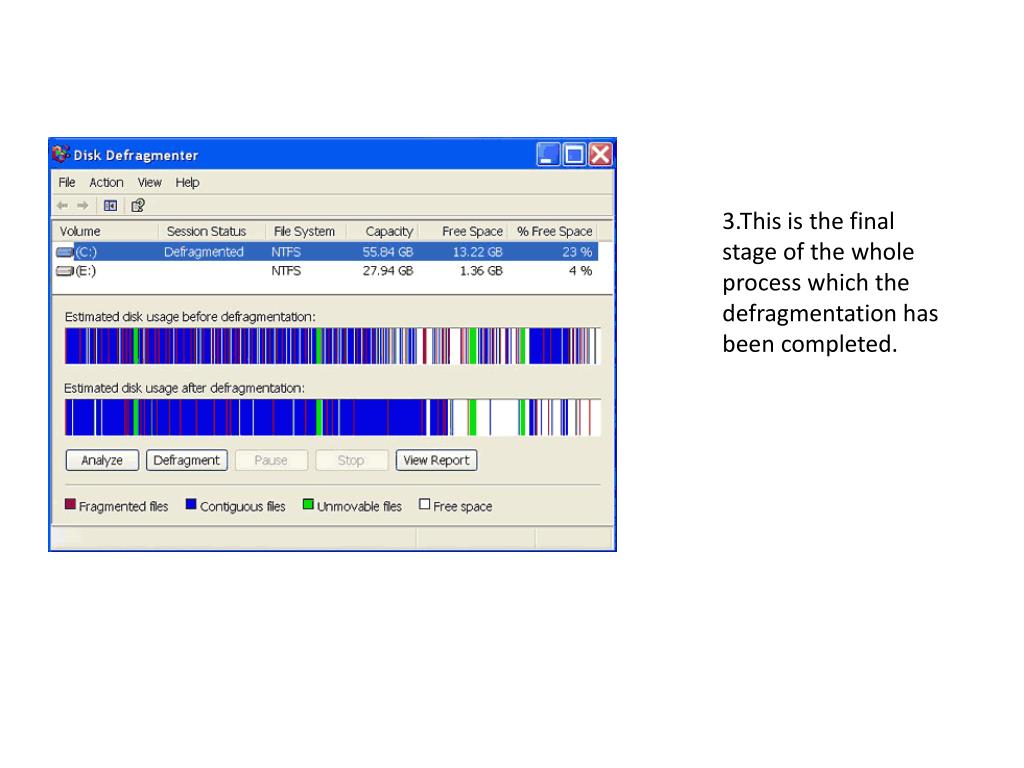Click the before defragmentation disk usage bar
The height and width of the screenshot is (768, 1024).
pos(332,346)
